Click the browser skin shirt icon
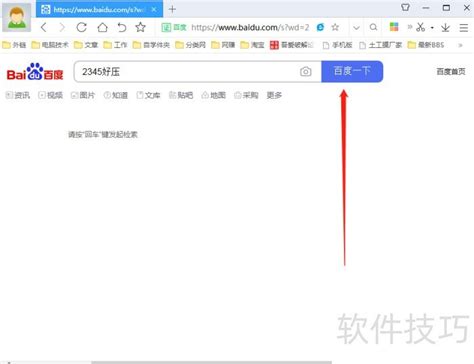The width and height of the screenshot is (474, 364). [405, 7]
